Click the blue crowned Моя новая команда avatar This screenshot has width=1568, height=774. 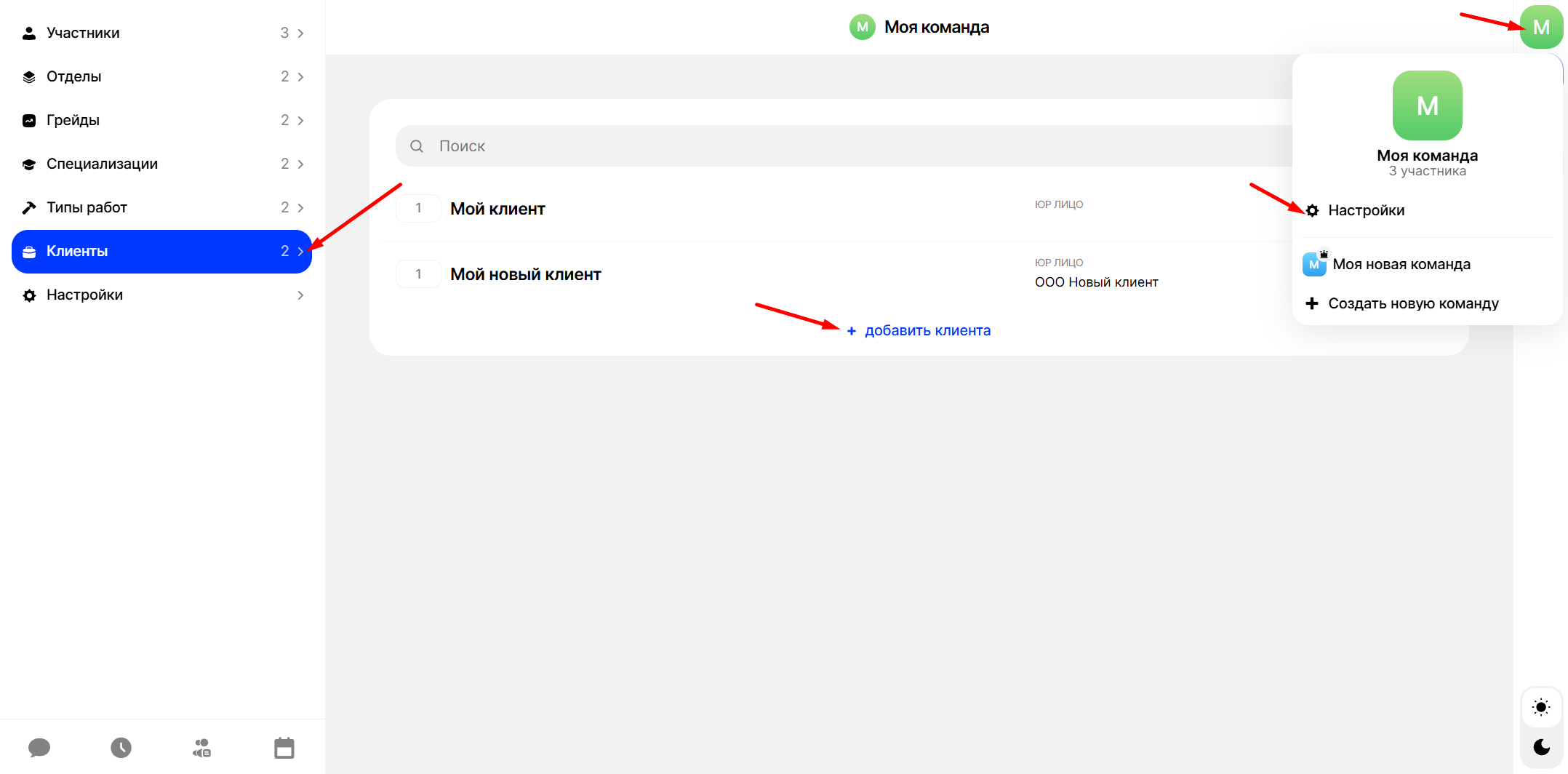1314,264
